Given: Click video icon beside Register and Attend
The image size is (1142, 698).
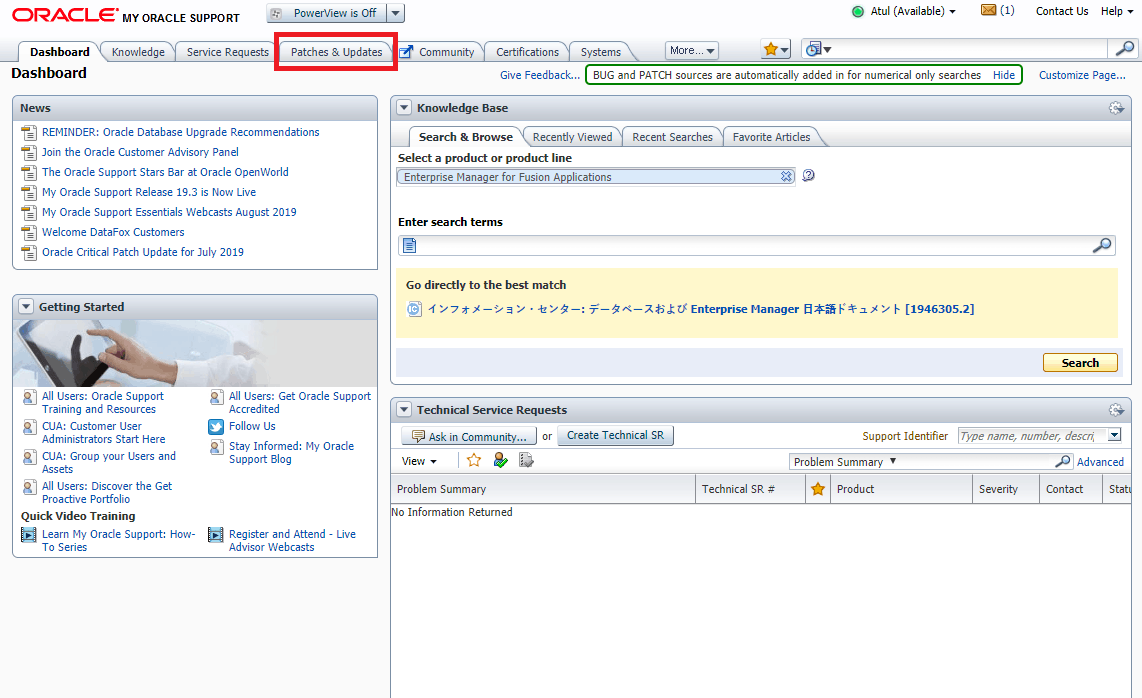Looking at the screenshot, I should pos(216,535).
